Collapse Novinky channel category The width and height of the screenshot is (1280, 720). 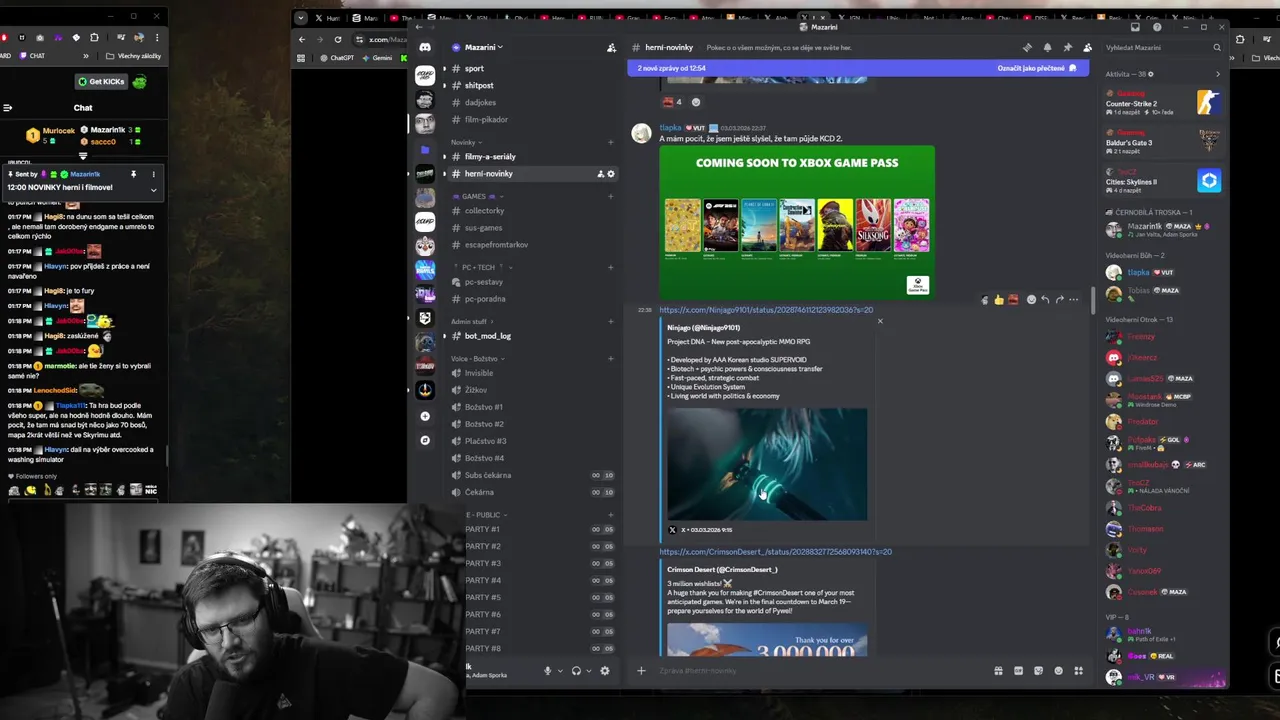(465, 142)
